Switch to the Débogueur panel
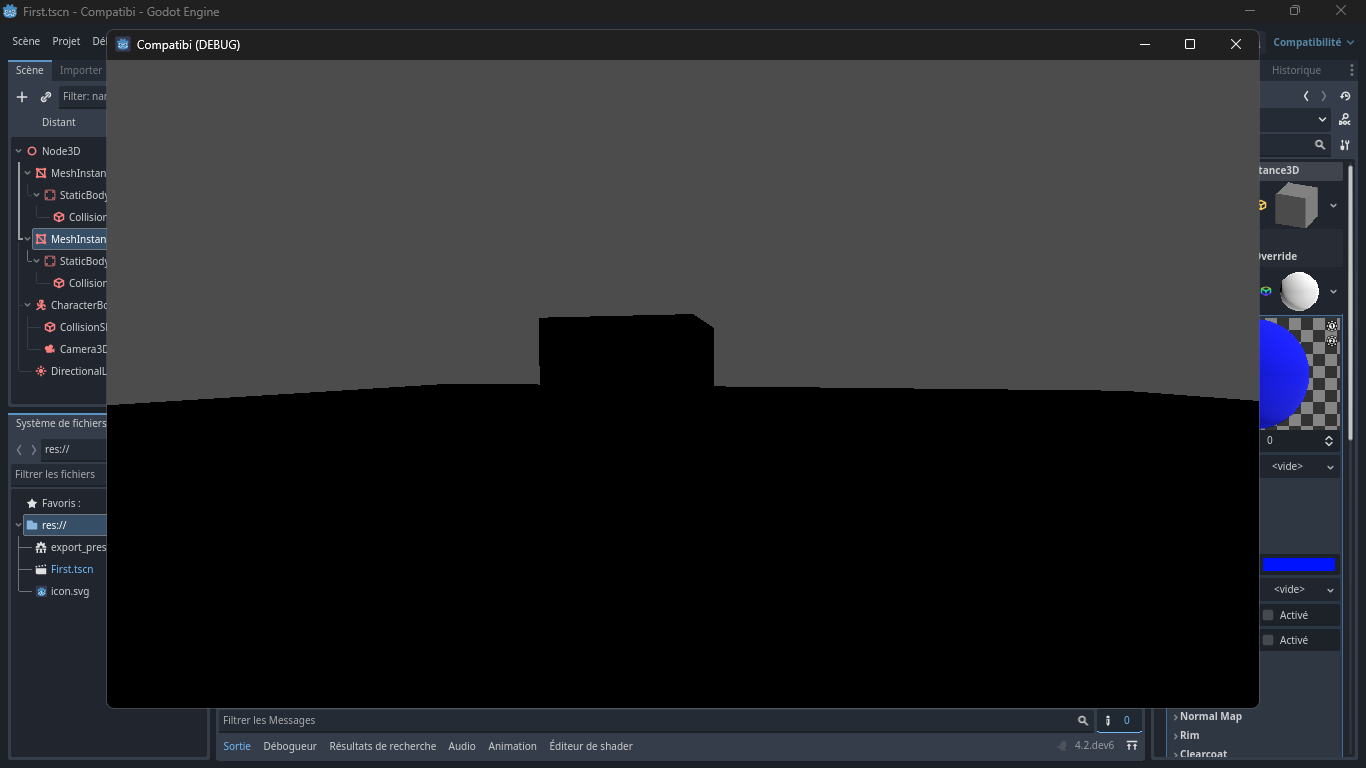Viewport: 1366px width, 768px height. tap(290, 746)
